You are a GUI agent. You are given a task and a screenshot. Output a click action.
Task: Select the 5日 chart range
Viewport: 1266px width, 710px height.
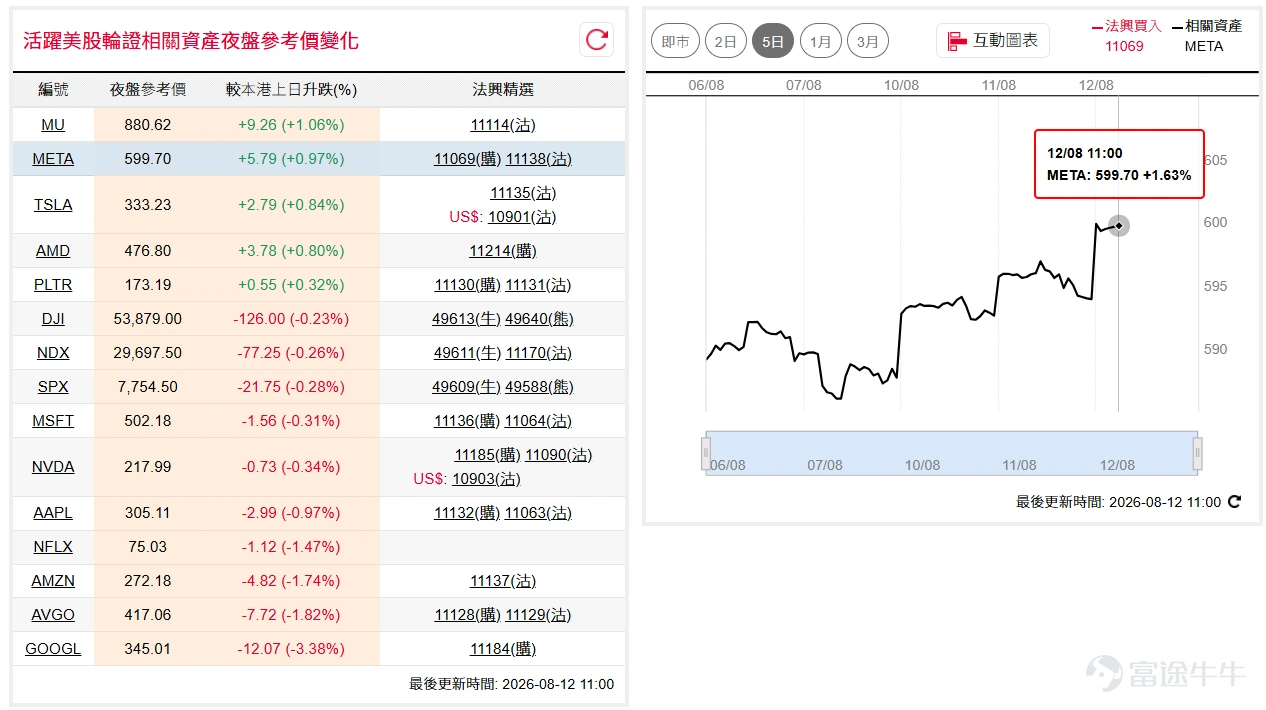tap(773, 42)
